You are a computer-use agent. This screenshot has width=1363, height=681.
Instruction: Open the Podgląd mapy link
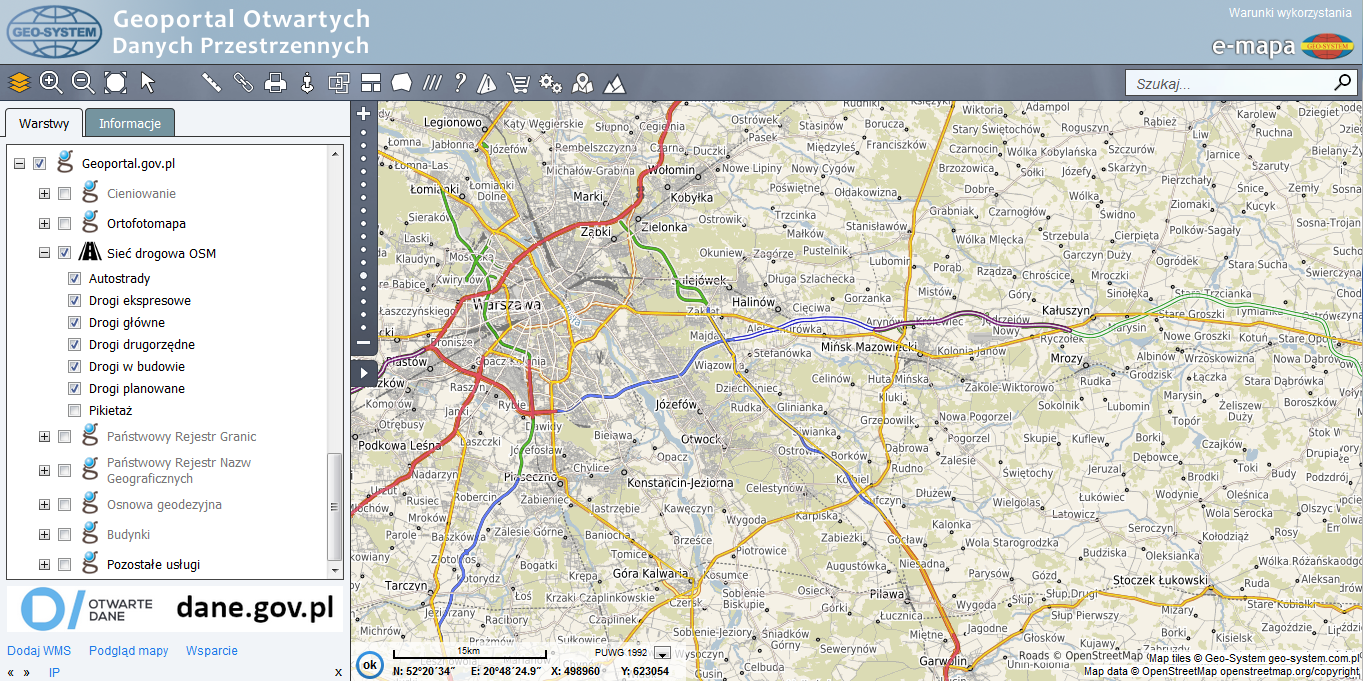click(x=129, y=651)
